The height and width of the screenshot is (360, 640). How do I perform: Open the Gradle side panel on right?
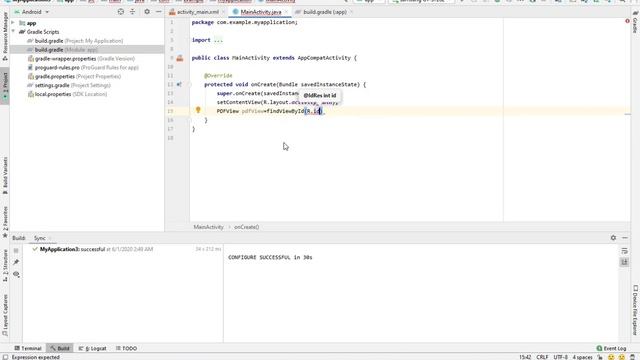pyautogui.click(x=635, y=22)
